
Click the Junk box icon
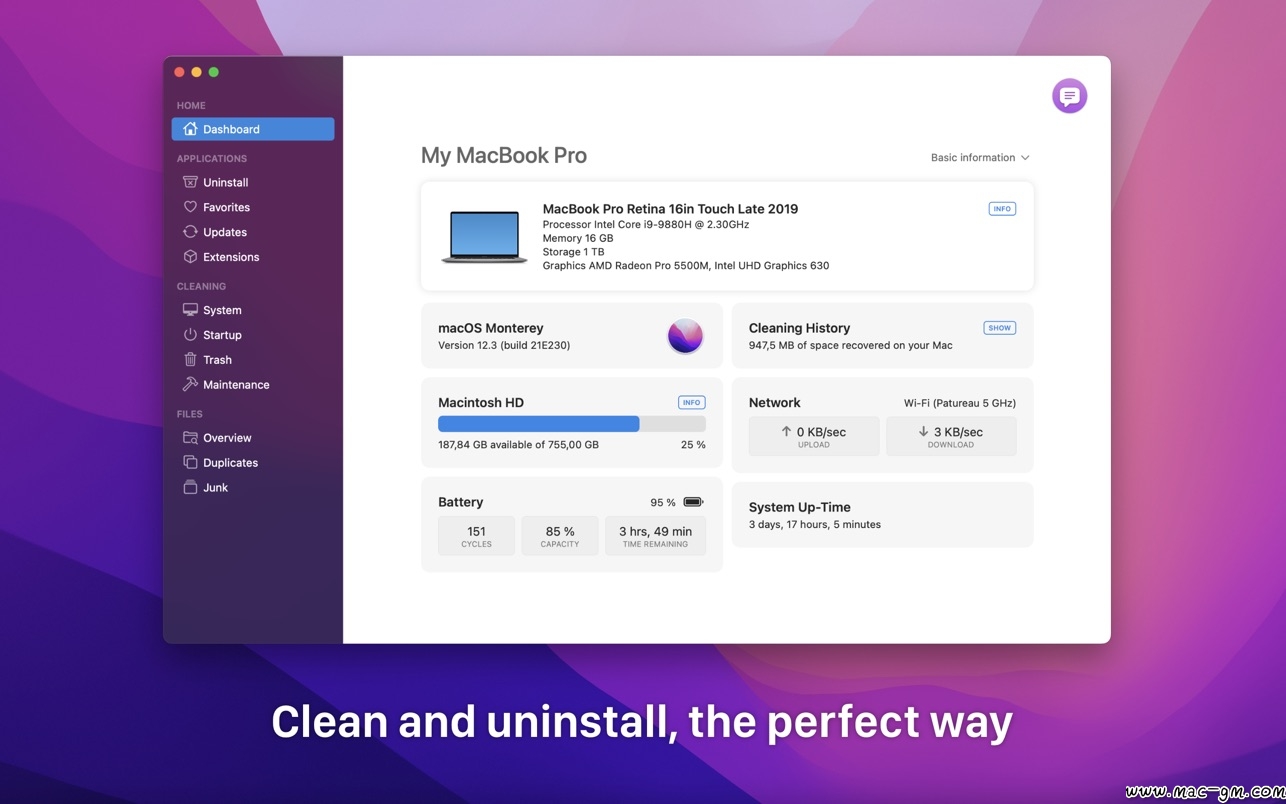(x=190, y=488)
